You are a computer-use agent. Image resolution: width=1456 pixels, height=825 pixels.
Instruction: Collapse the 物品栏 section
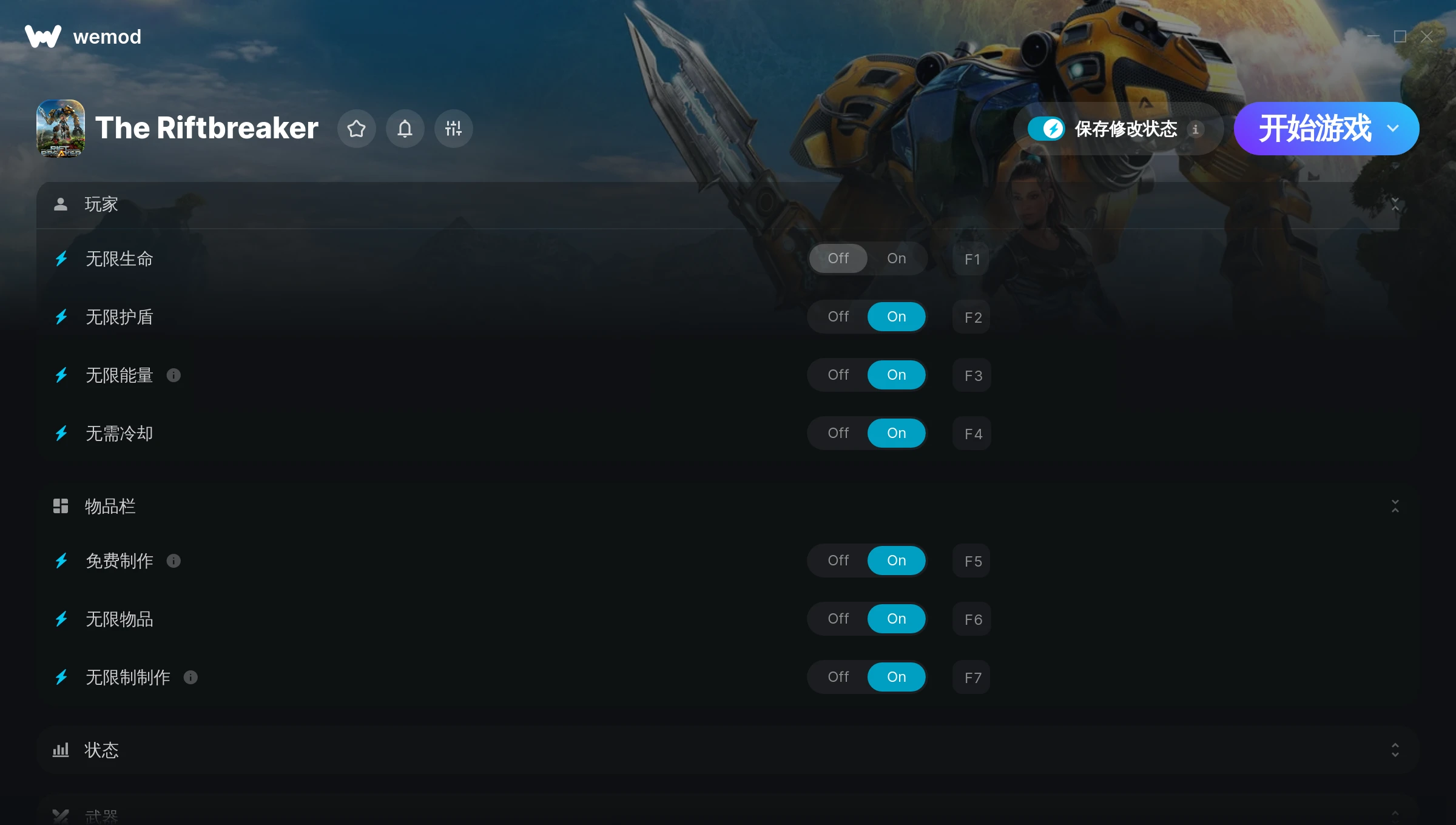pos(1395,507)
